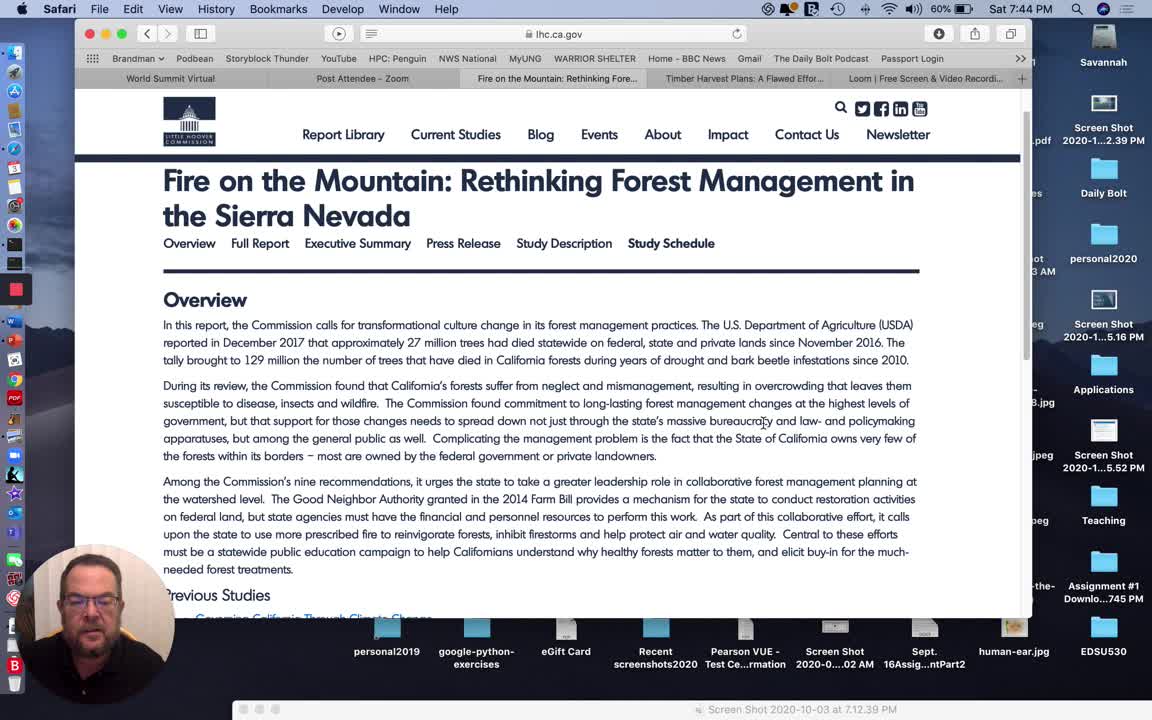The width and height of the screenshot is (1152, 720).
Task: Open the Facebook icon on the page
Action: pos(882,109)
